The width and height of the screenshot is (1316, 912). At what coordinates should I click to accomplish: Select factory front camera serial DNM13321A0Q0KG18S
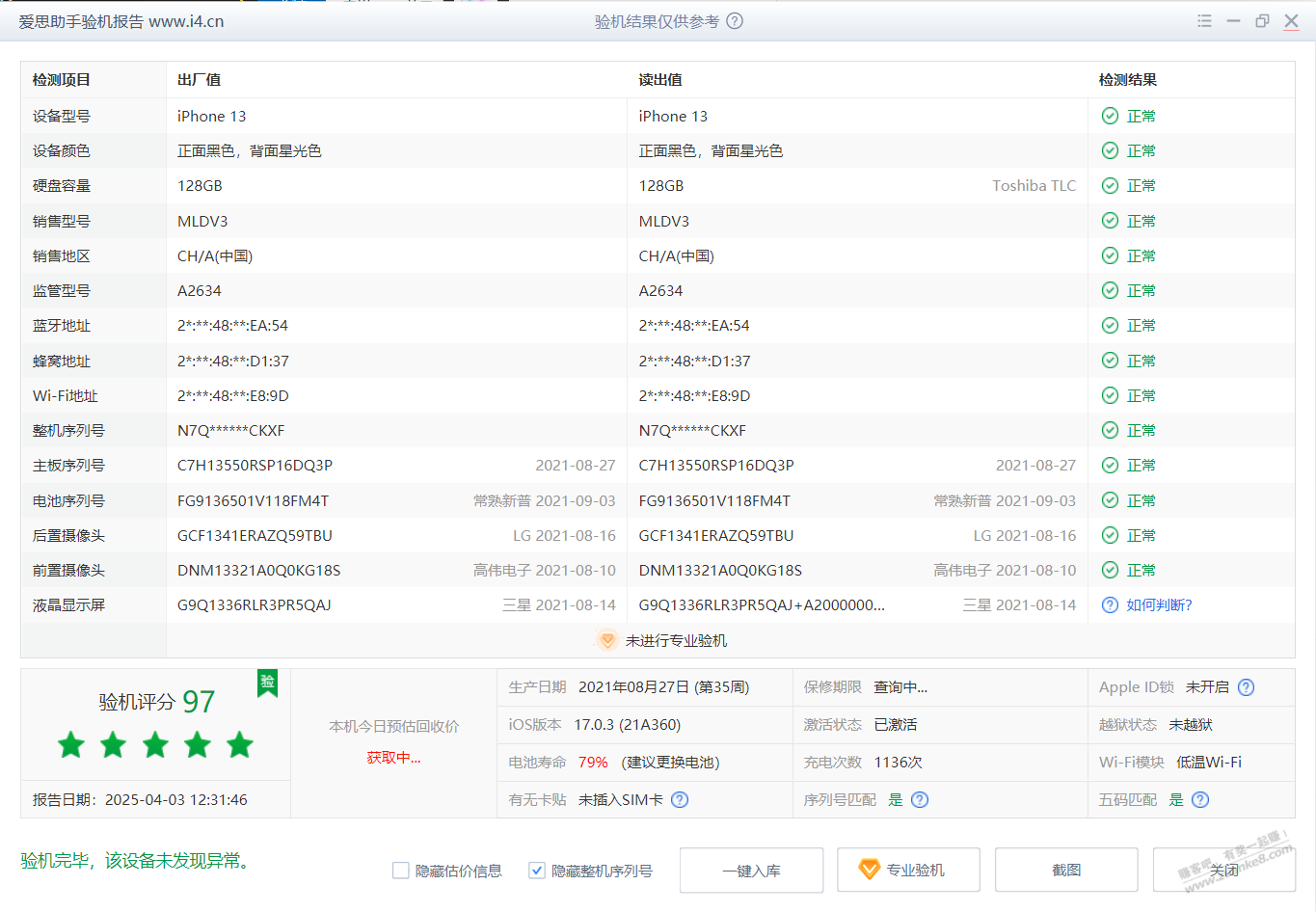click(x=258, y=570)
